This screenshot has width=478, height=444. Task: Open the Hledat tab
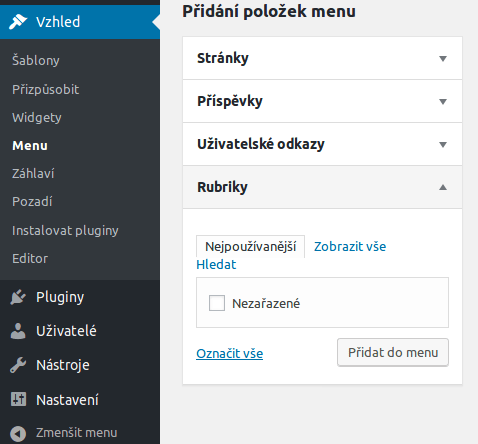[x=216, y=265]
